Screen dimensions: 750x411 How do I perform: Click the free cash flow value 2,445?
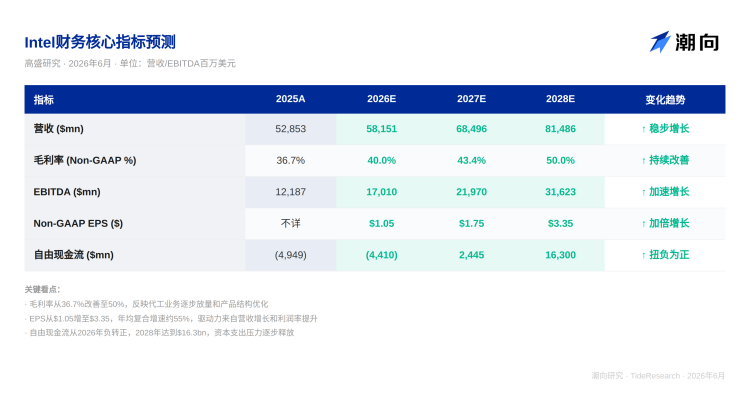click(x=471, y=255)
